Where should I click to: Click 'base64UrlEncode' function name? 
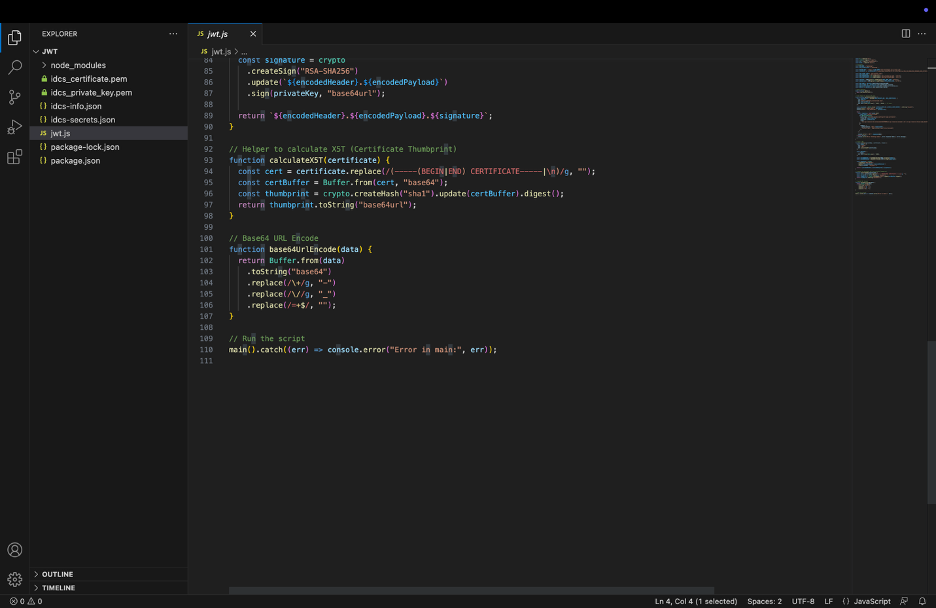coord(303,249)
